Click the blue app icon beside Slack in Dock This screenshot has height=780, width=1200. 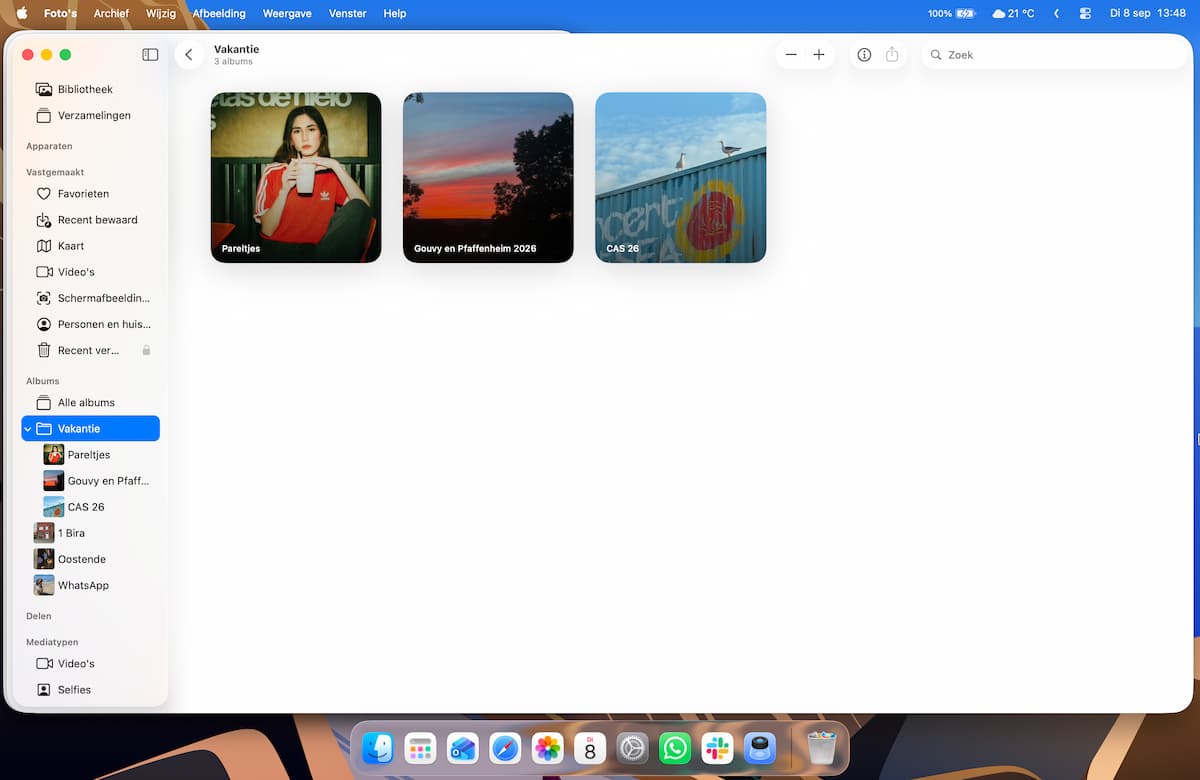click(760, 748)
